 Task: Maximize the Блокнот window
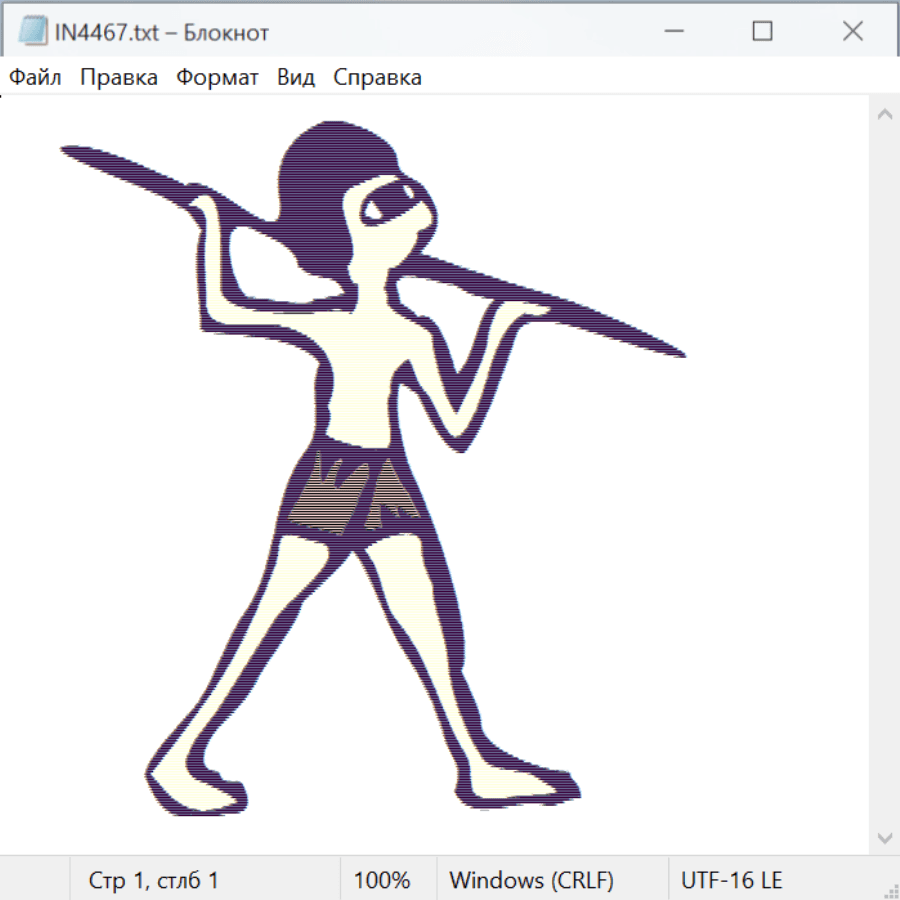coord(762,32)
